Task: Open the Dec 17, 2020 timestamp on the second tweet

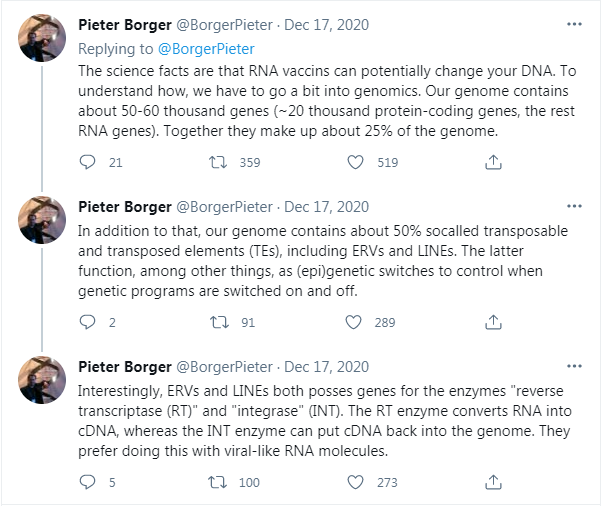Action: (x=325, y=207)
